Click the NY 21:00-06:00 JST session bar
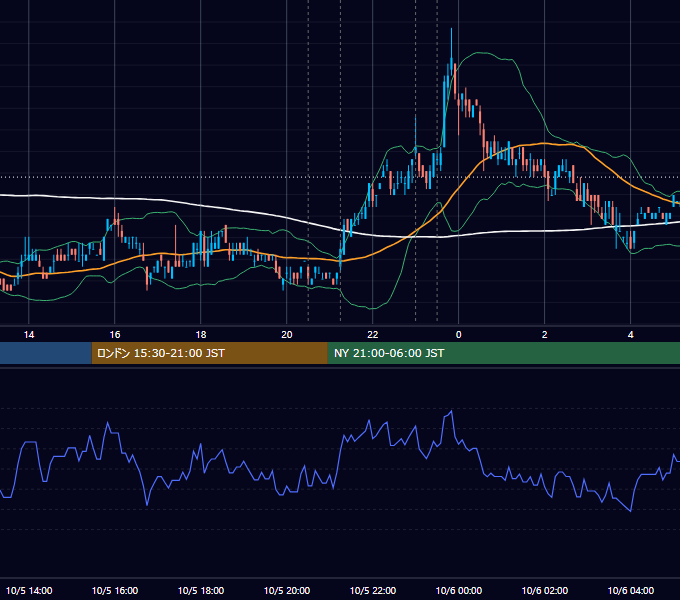This screenshot has height=600, width=680. (503, 353)
